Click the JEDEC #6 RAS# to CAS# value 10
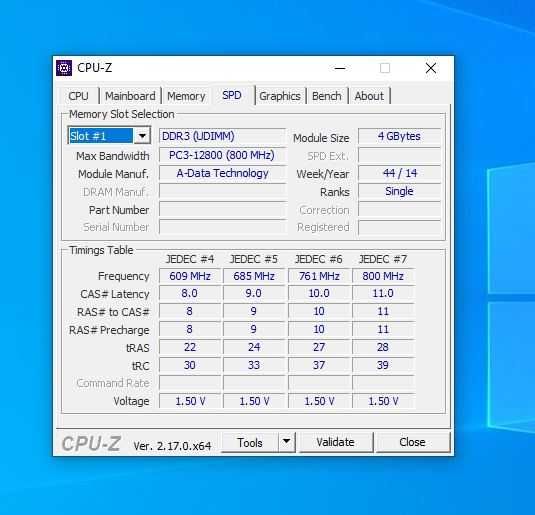The width and height of the screenshot is (535, 515). tap(319, 311)
